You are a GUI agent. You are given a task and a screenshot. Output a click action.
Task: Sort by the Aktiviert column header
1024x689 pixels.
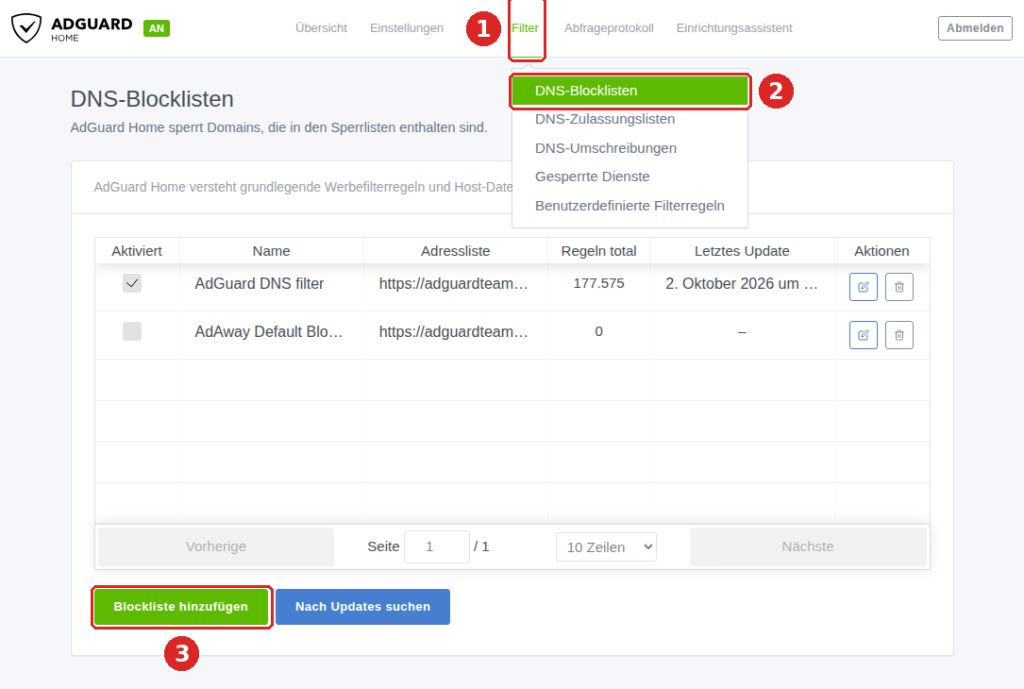136,251
